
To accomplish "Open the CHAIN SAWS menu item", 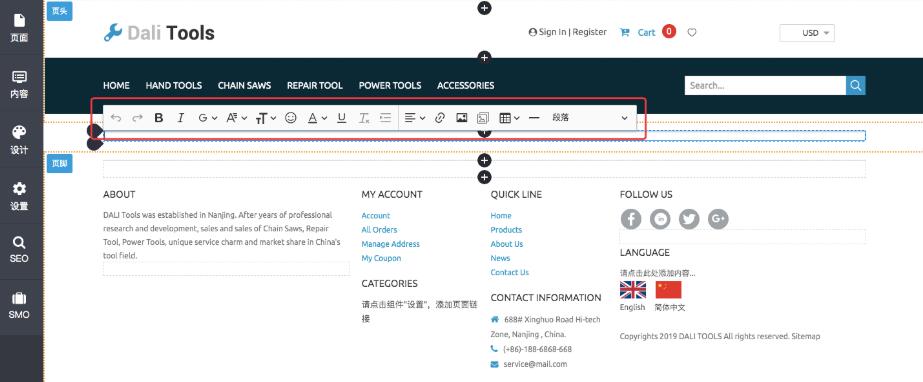I will tap(244, 85).
